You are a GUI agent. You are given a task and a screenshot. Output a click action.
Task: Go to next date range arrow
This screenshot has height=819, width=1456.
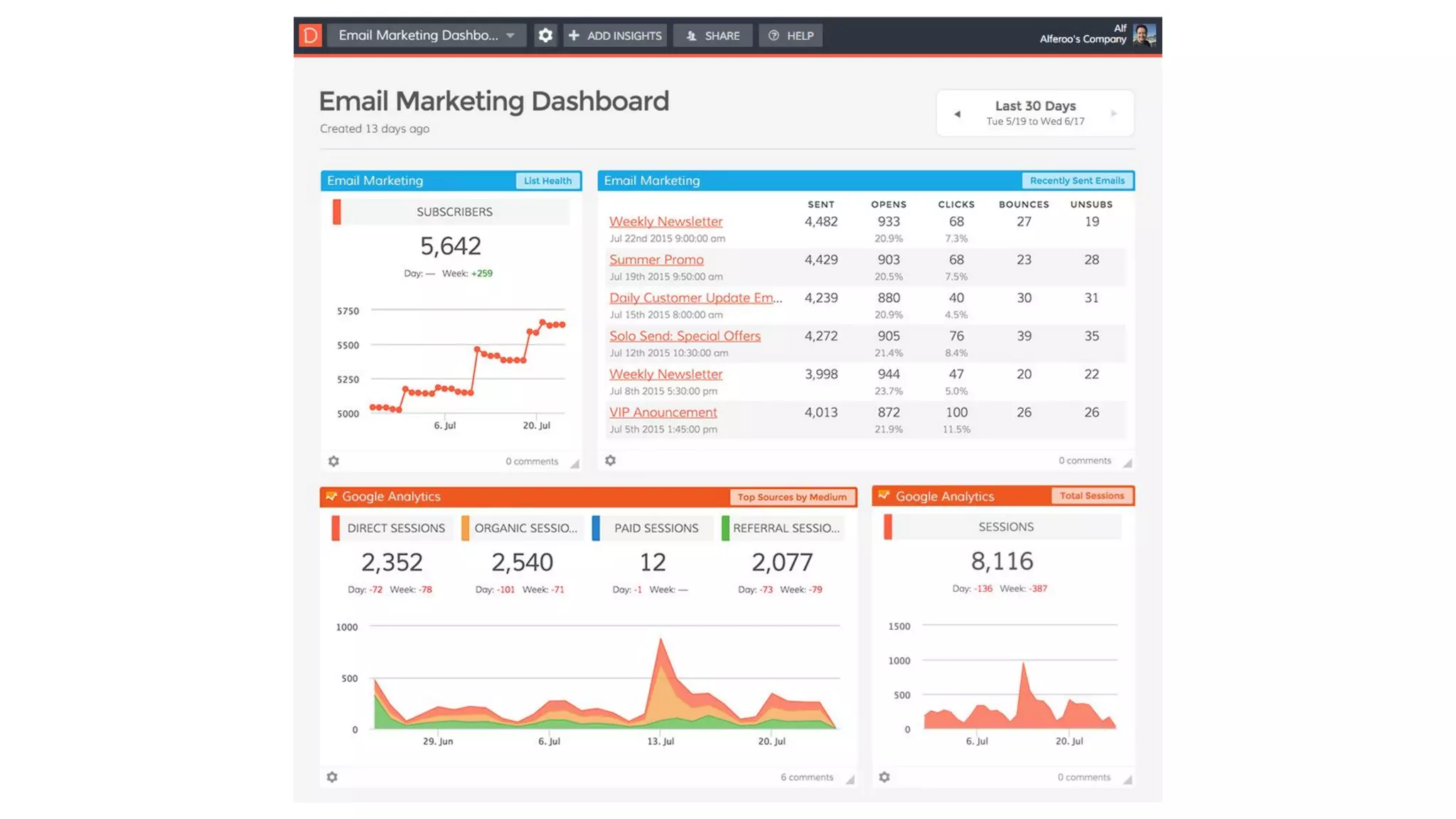tap(1113, 114)
